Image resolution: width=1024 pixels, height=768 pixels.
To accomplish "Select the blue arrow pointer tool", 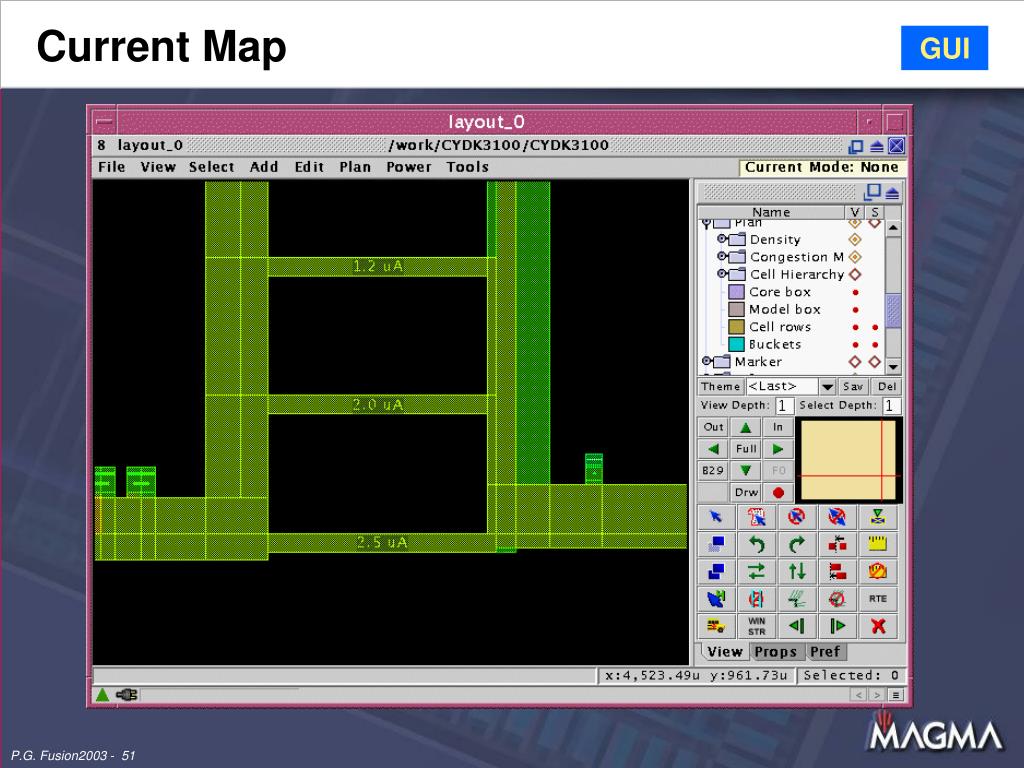I will 716,517.
